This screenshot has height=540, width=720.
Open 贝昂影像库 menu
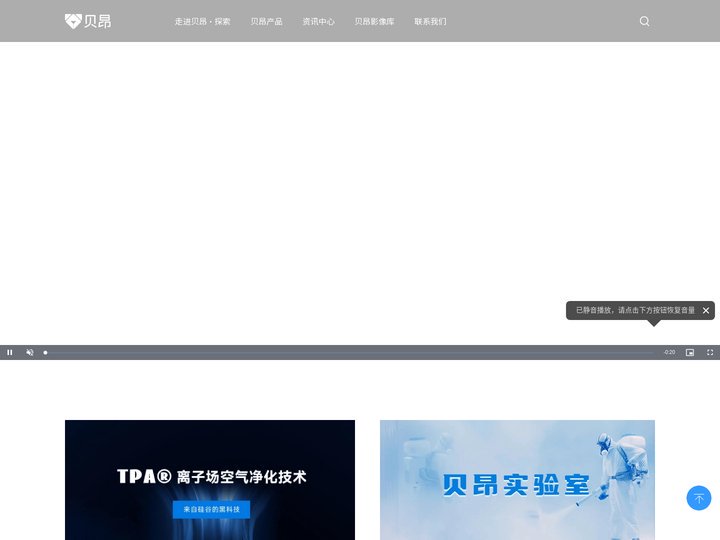374,22
